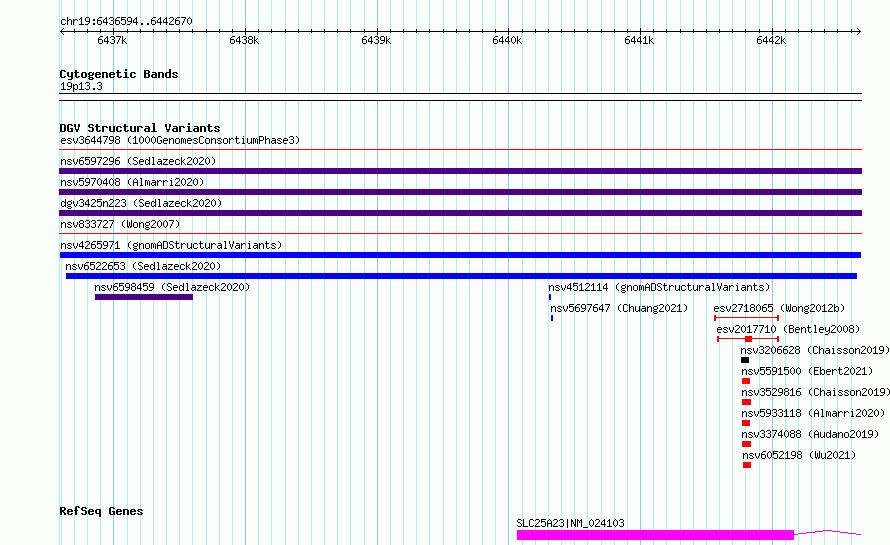Click the chr19:6436594..6442670 coordinate label
The width and height of the screenshot is (890, 545).
[x=126, y=22]
